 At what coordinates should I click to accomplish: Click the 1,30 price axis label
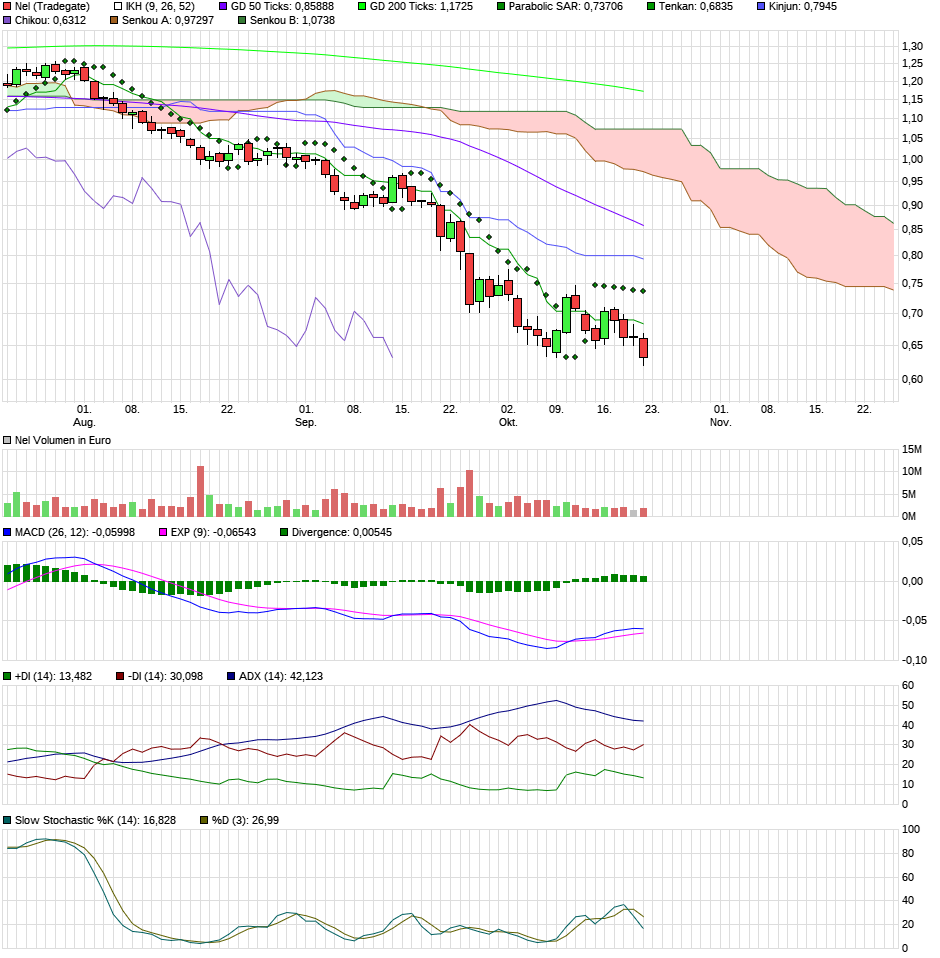913,46
